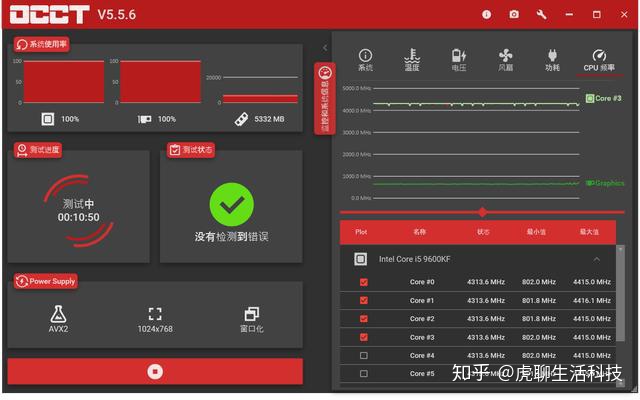
Task: Uncheck the Core #0 plot checkbox
Action: pos(364,282)
